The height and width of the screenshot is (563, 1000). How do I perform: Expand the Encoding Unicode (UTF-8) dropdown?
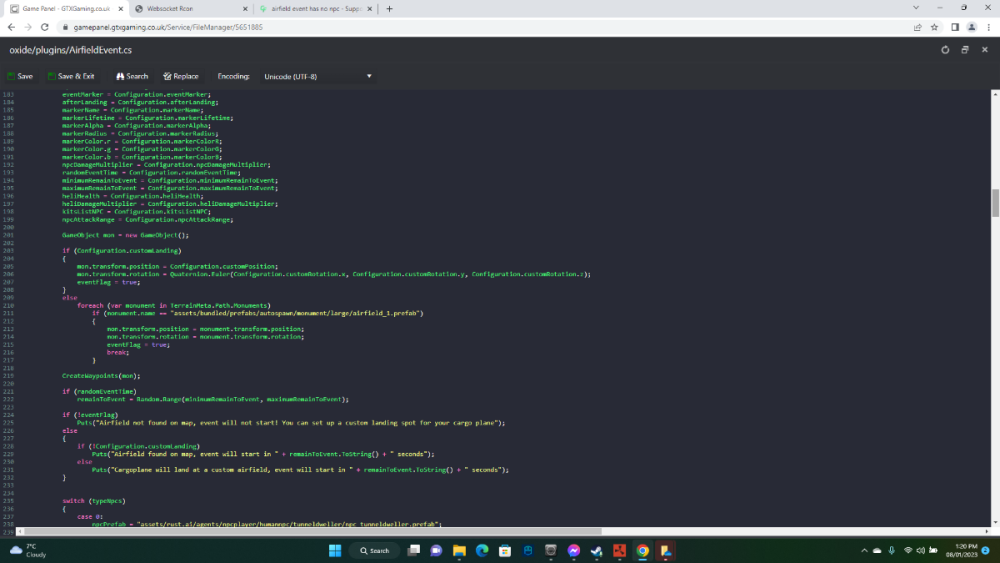click(318, 76)
